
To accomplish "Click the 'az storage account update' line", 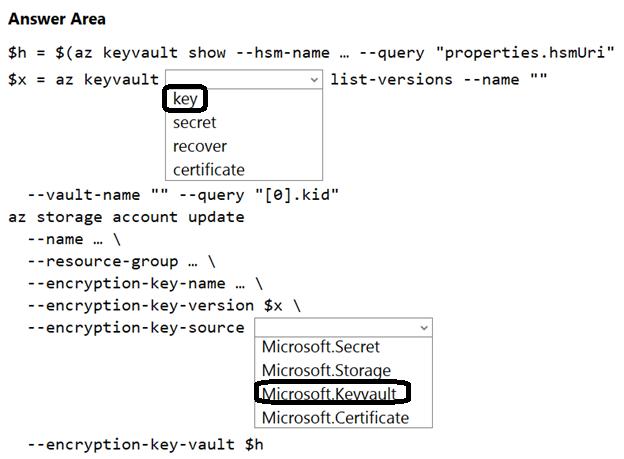I will click(126, 216).
